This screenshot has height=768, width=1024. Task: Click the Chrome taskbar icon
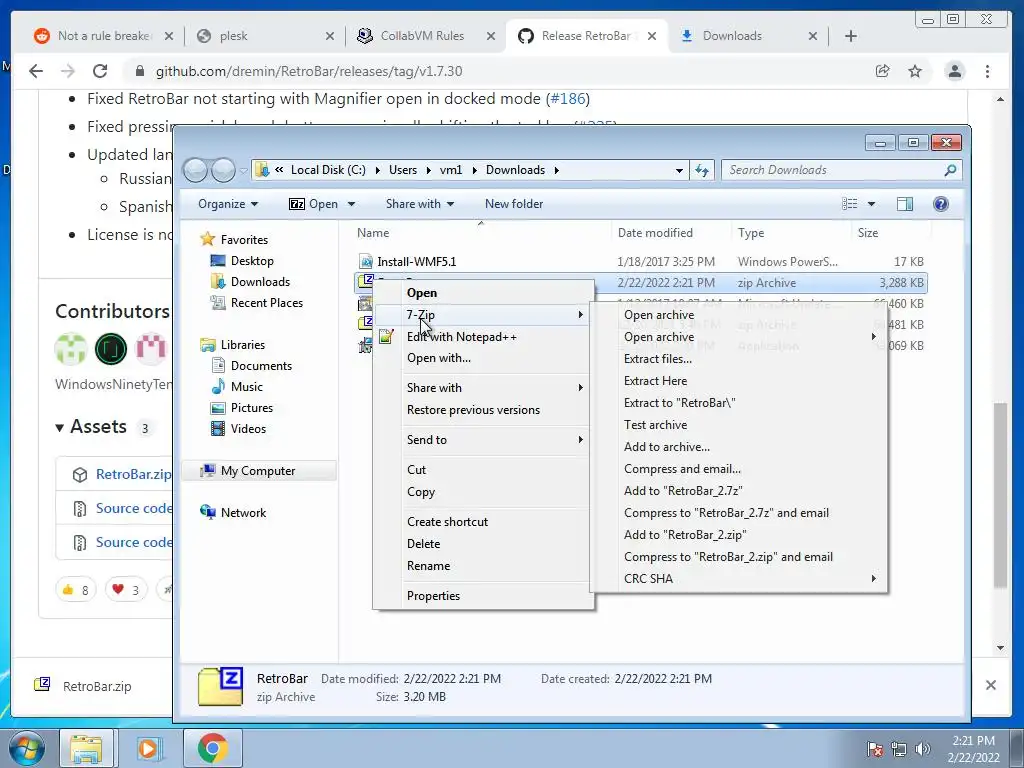212,748
